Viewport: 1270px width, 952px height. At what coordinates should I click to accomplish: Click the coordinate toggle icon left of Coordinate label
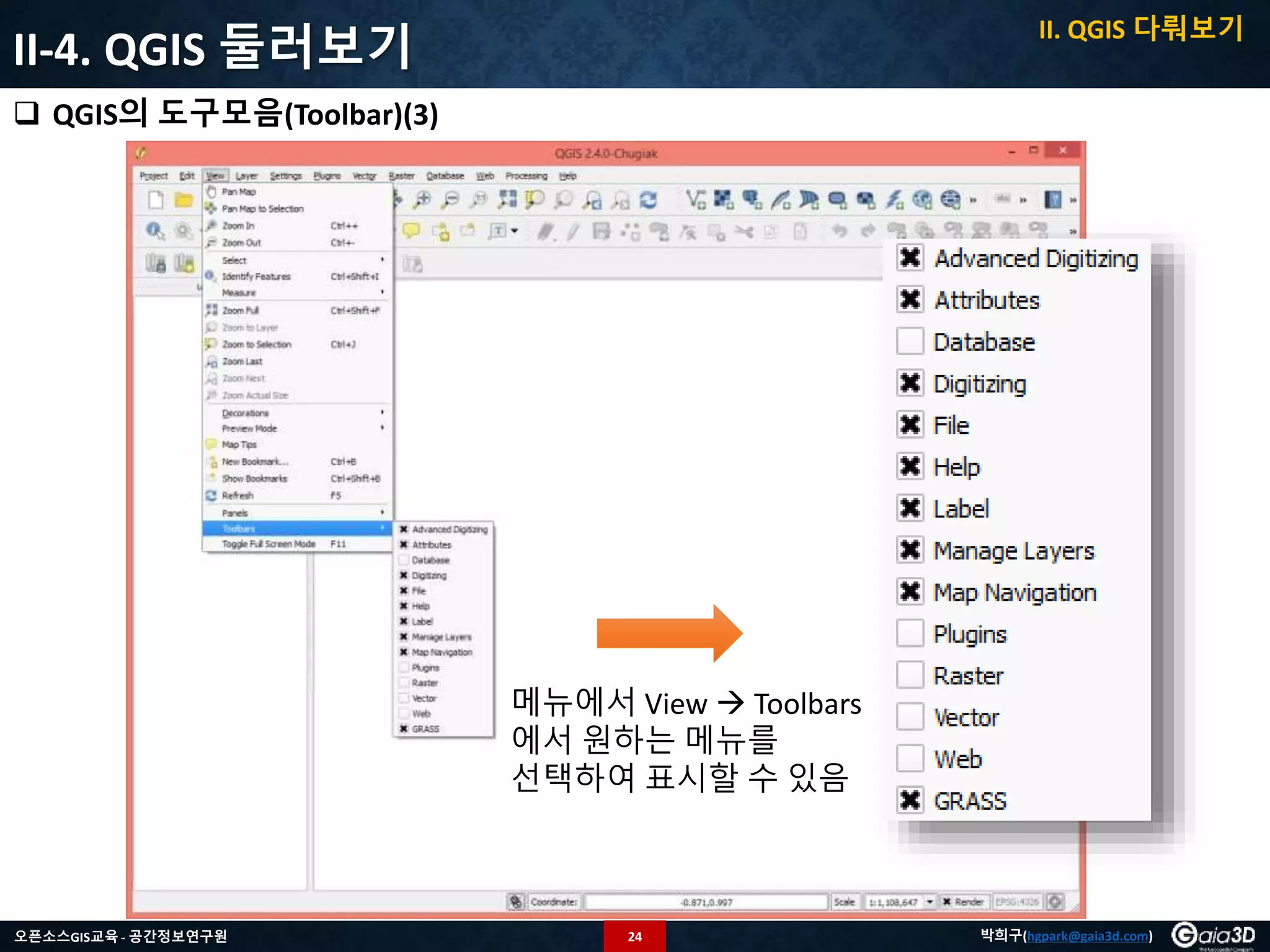(516, 902)
